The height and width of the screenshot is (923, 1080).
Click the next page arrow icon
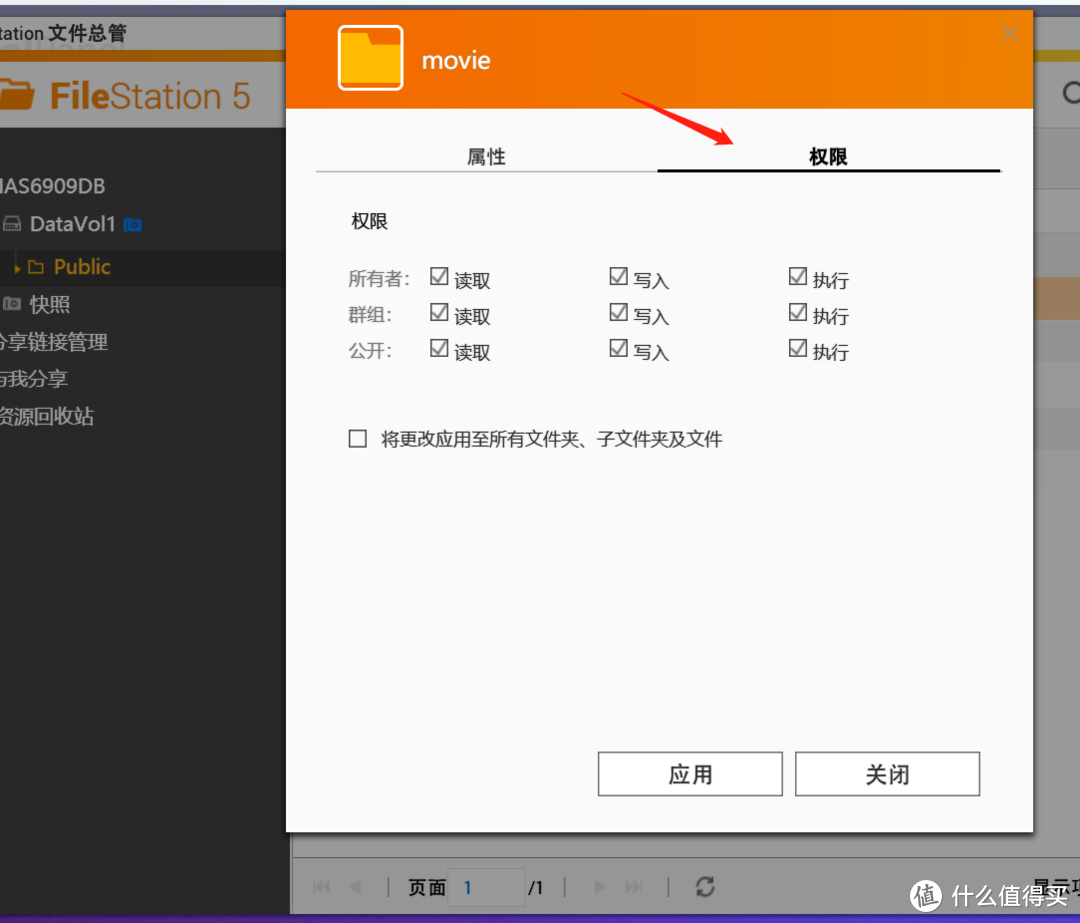600,887
